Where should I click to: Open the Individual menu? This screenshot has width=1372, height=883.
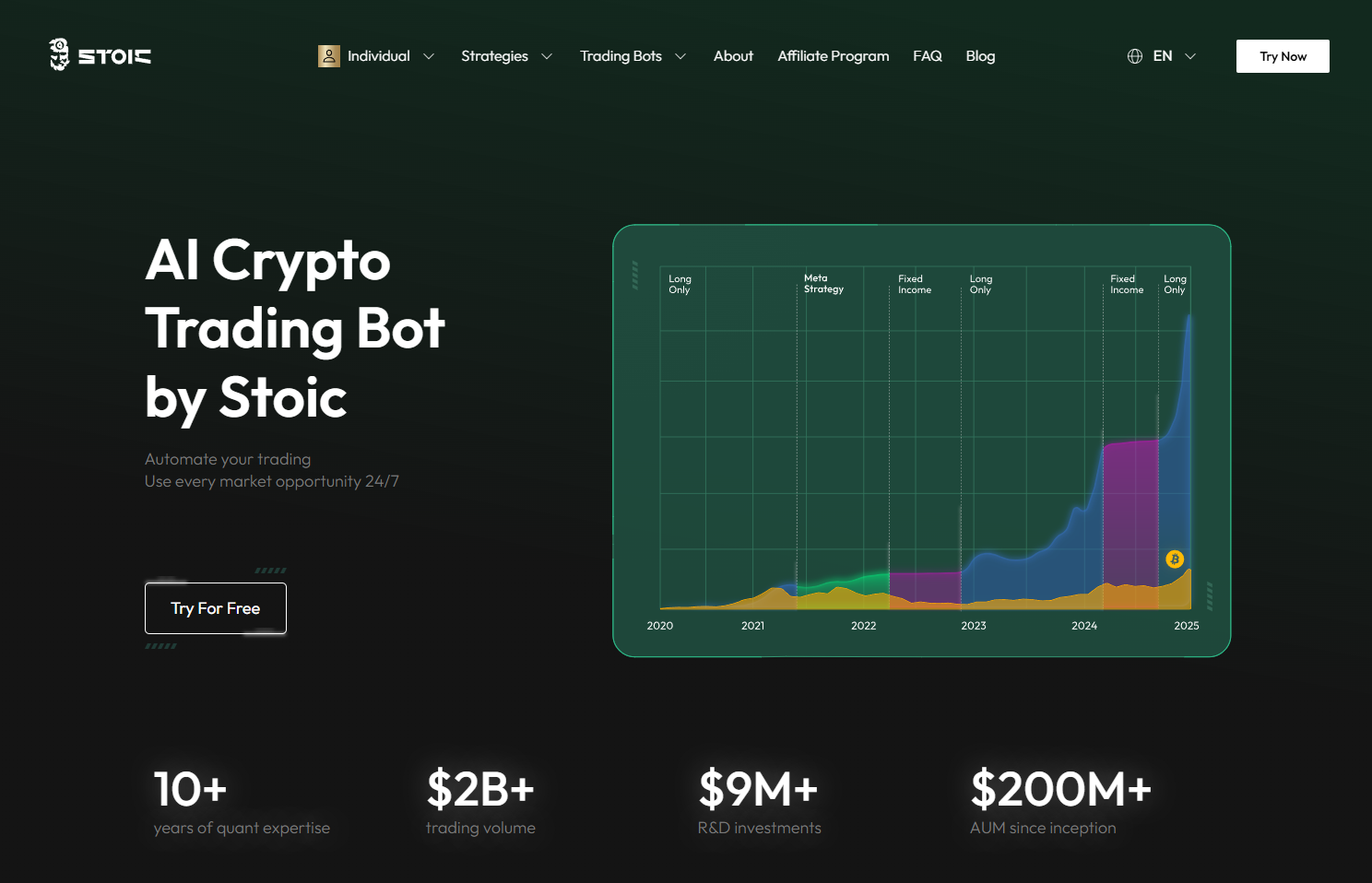pos(378,56)
